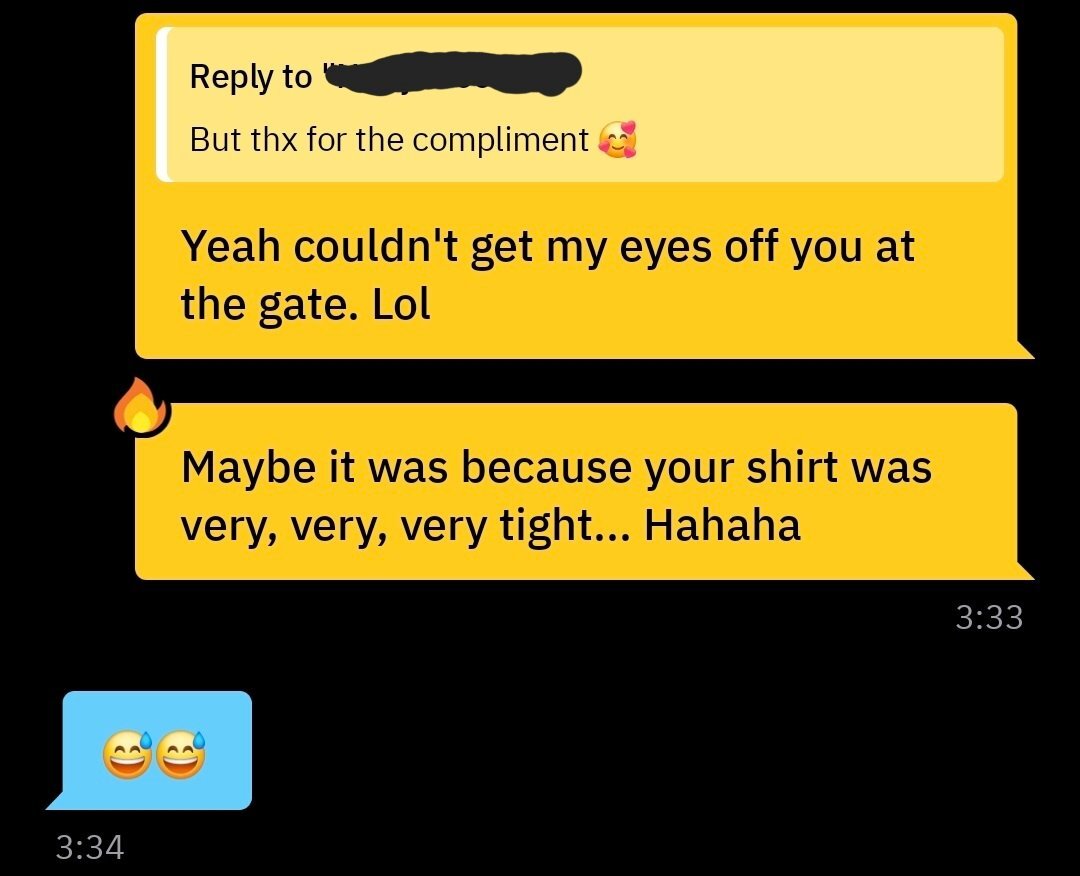Tap the fire reaction icon on the message

coord(142,406)
